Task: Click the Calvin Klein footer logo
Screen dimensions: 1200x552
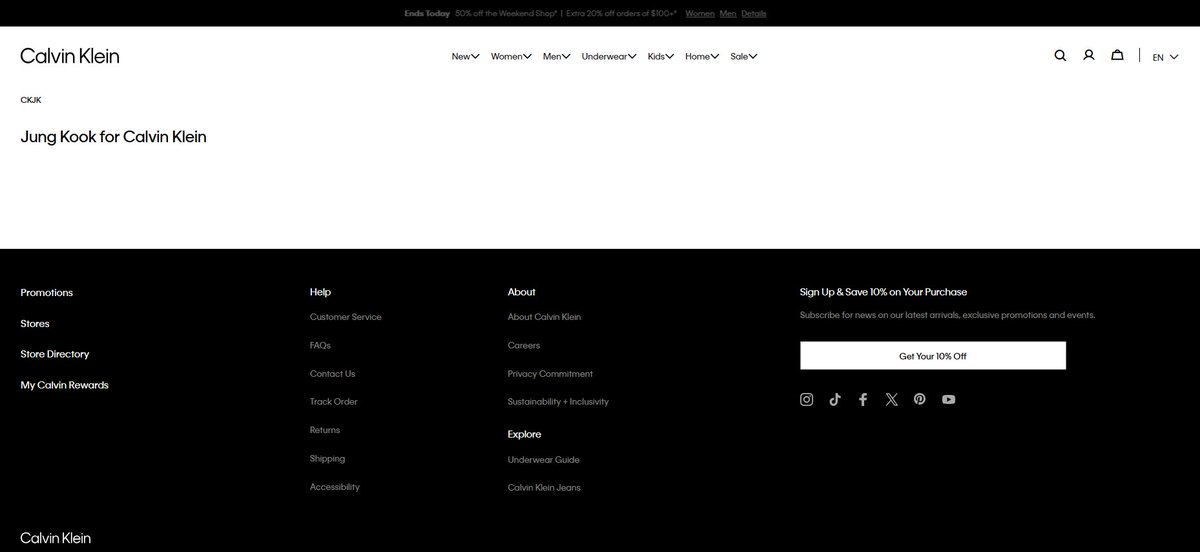Action: [56, 538]
